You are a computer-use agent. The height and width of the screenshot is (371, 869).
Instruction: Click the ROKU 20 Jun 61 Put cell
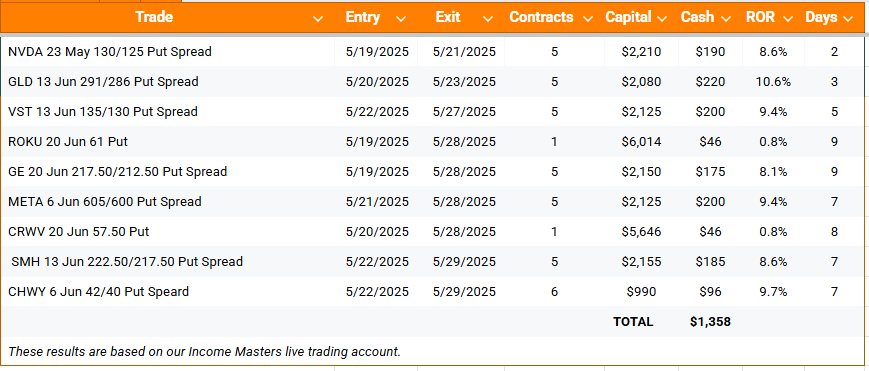pos(168,142)
